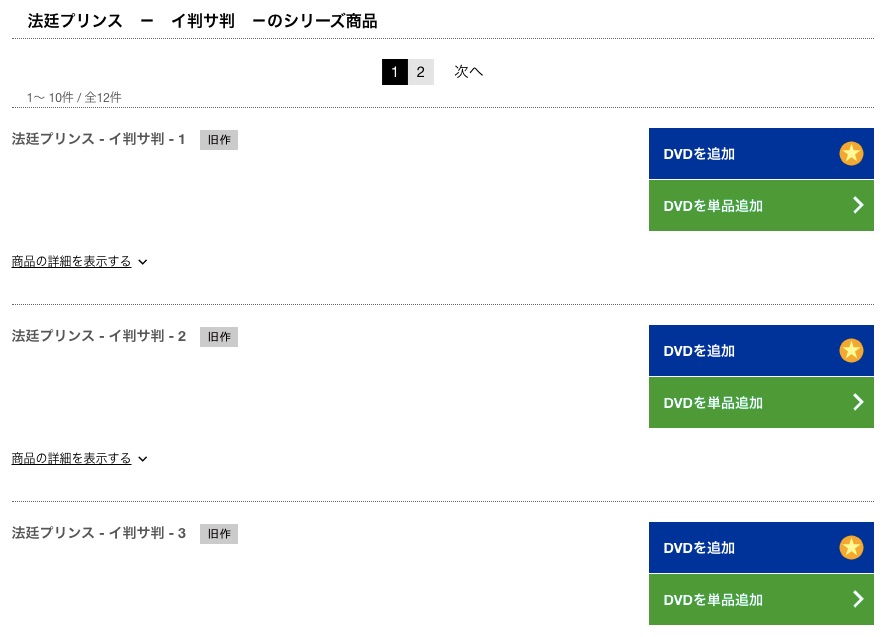Image resolution: width=888 pixels, height=637 pixels.
Task: Select current page 1 in pagination
Action: 395,72
